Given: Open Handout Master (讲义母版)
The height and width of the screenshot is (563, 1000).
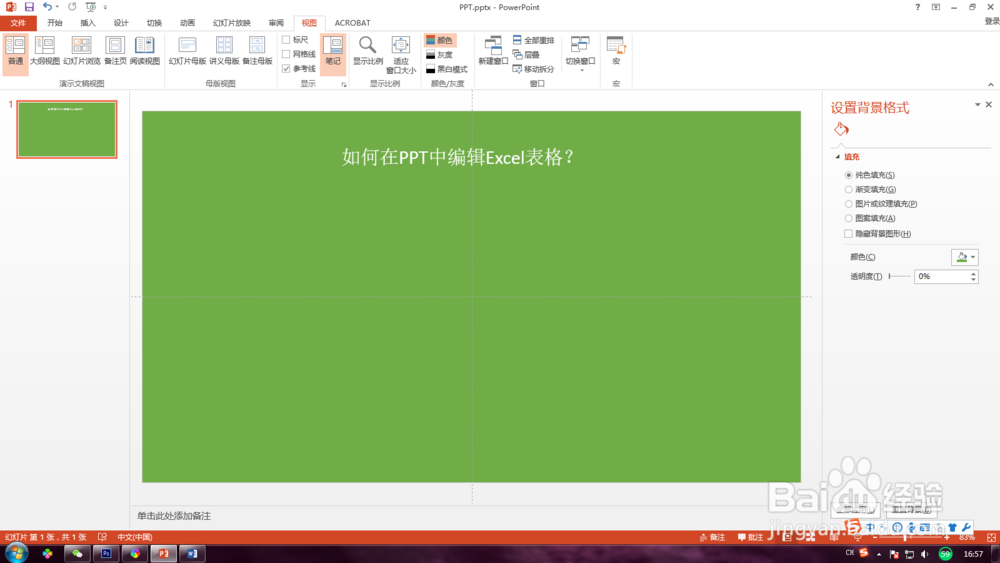Looking at the screenshot, I should tap(224, 51).
